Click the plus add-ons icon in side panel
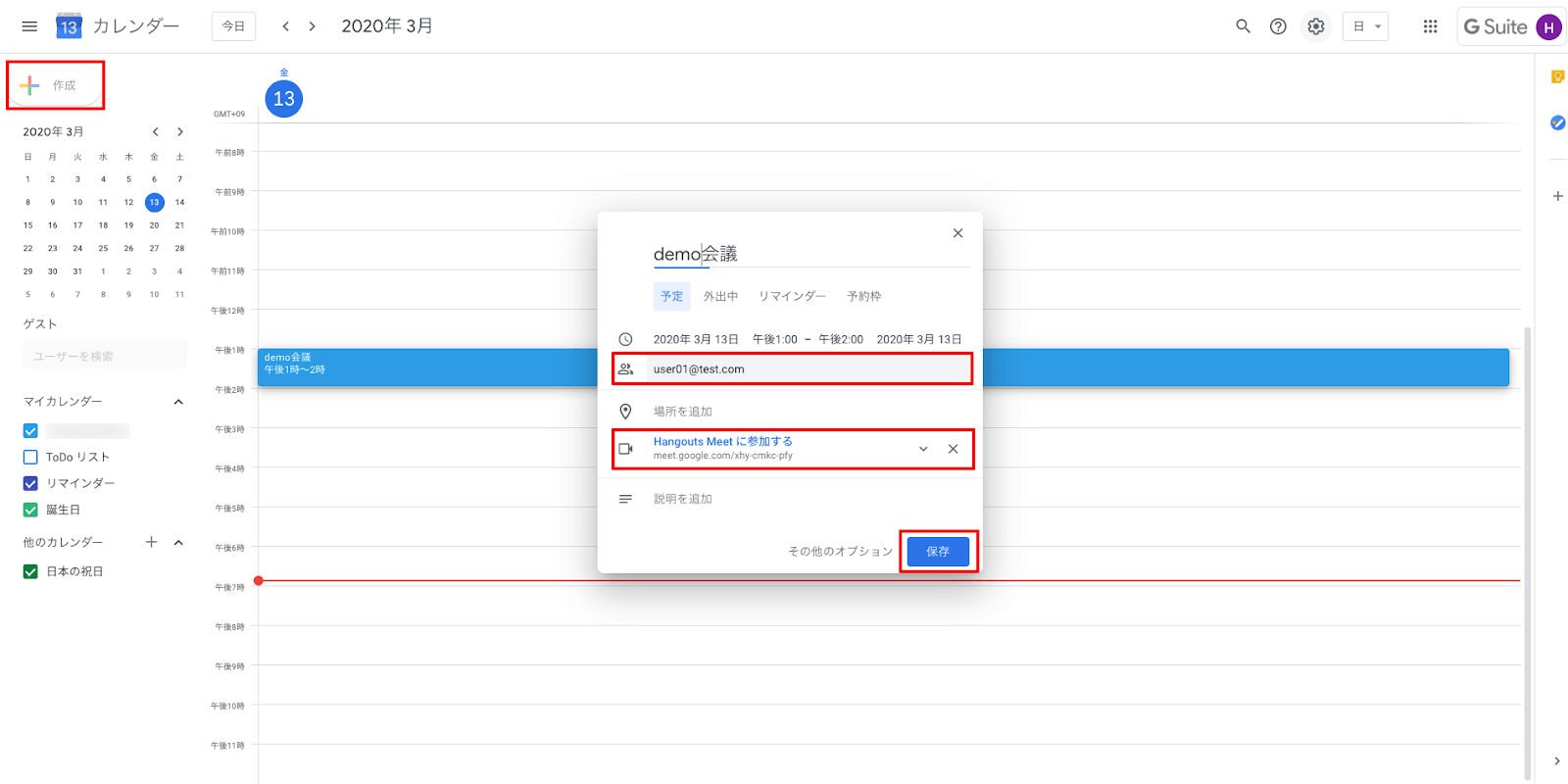 tap(1557, 196)
